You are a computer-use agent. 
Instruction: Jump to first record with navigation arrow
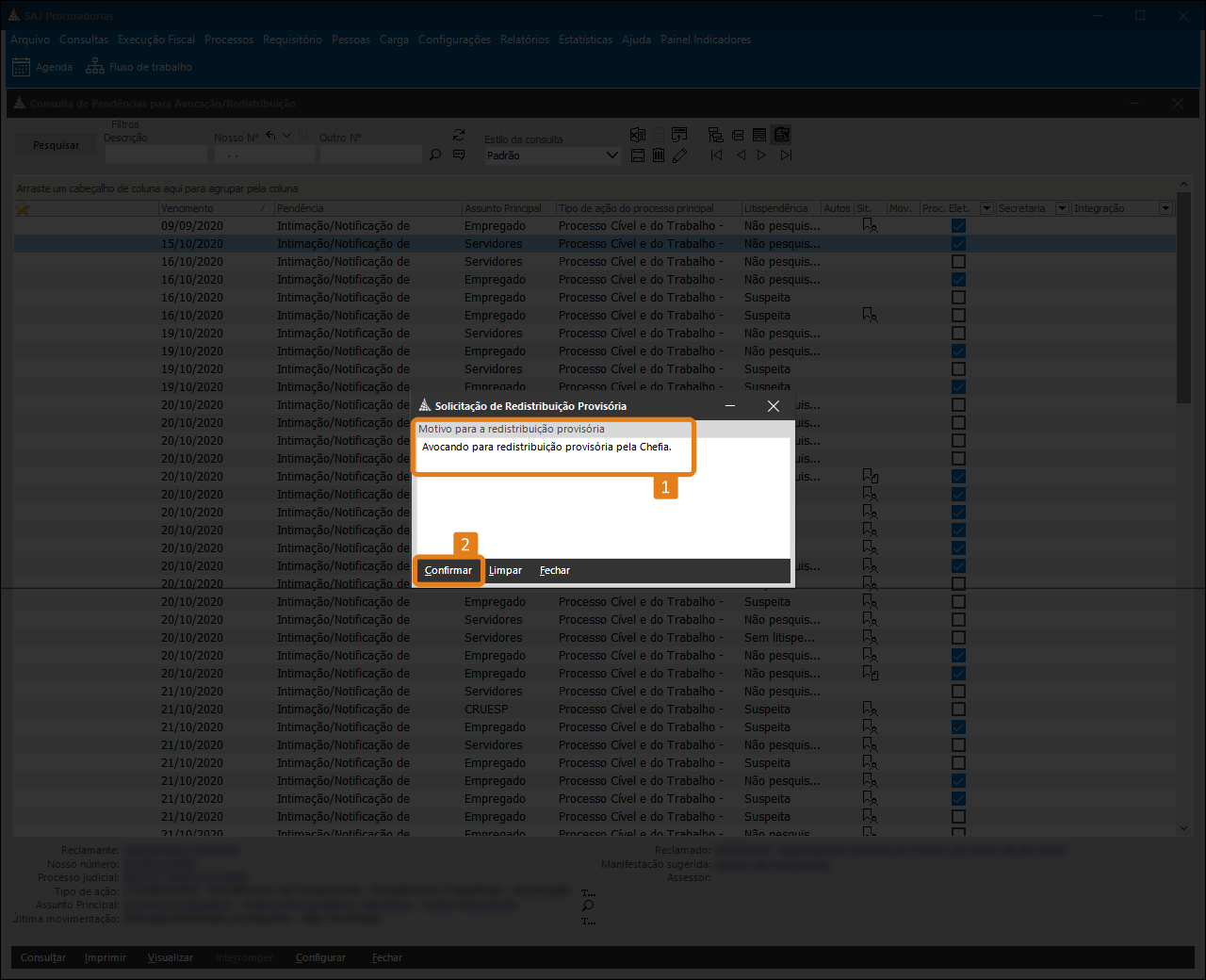(x=716, y=155)
